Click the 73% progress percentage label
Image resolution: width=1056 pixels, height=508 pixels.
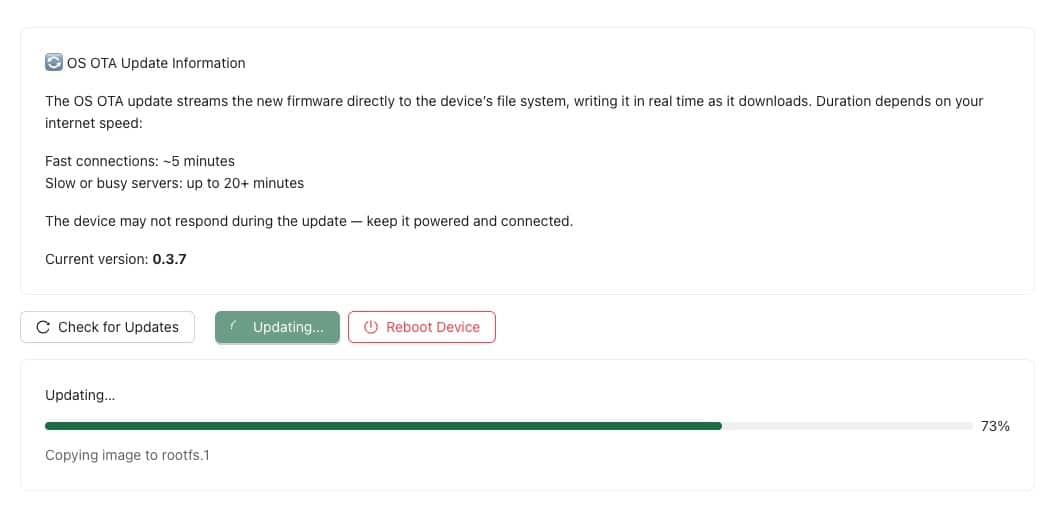pos(995,426)
